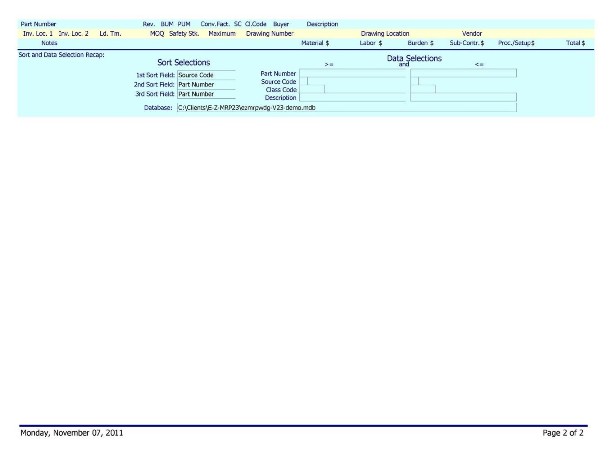Image resolution: width=612 pixels, height=464 pixels.
Task: Click the Safety Stk. column header
Action: pyautogui.click(x=184, y=34)
